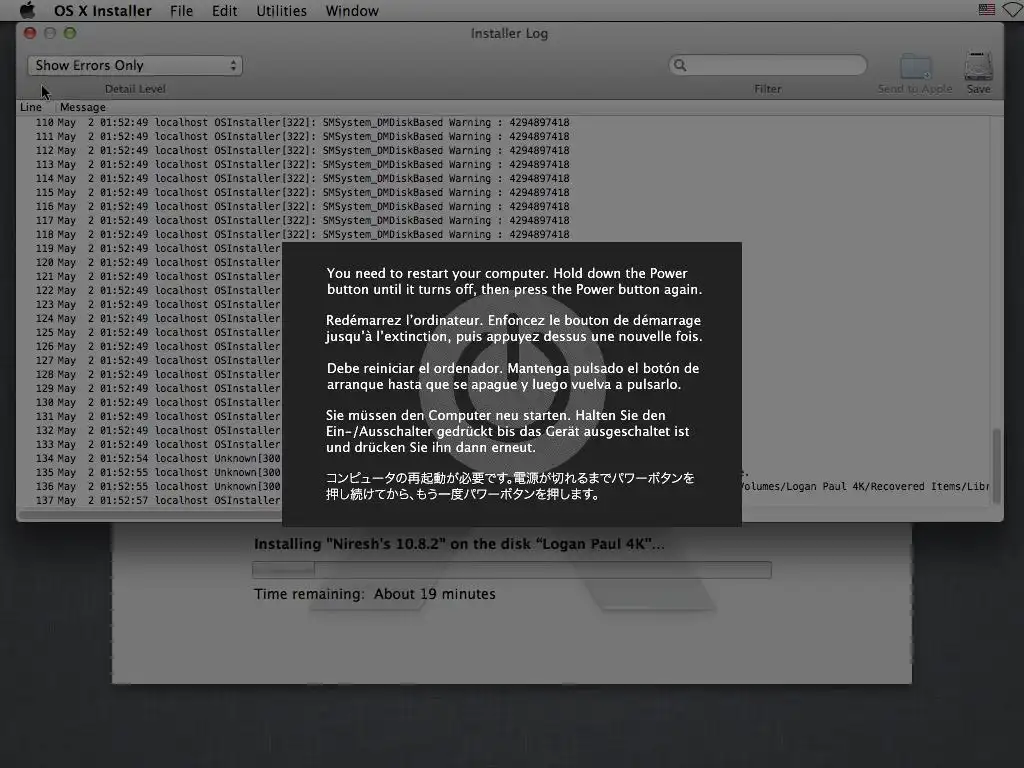1024x768 pixels.
Task: Zoom the Installer Log window
Action: [70, 33]
